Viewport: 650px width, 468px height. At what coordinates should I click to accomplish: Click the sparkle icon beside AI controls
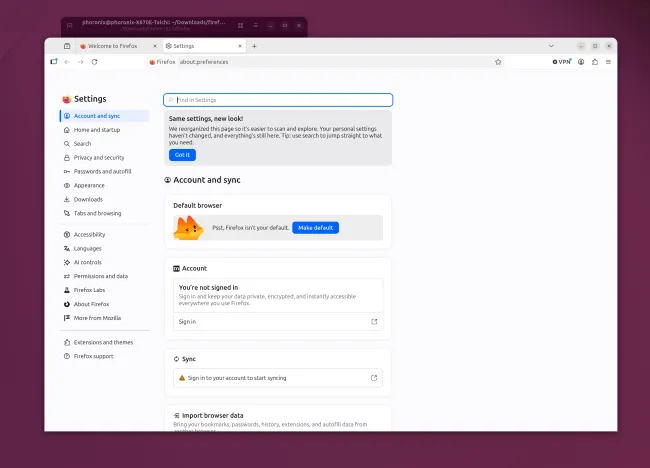(67, 262)
